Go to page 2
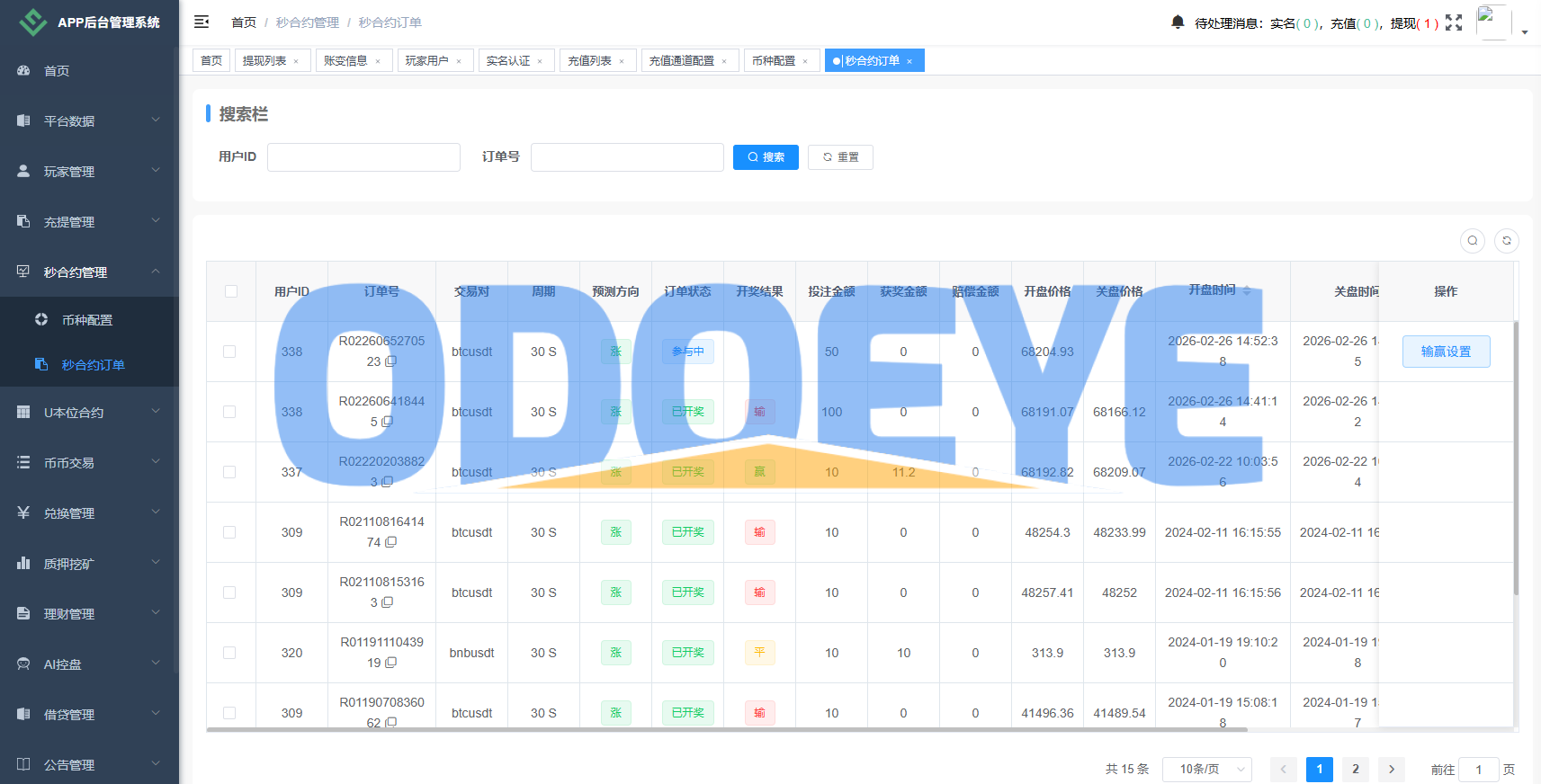The width and height of the screenshot is (1541, 784). (1356, 770)
